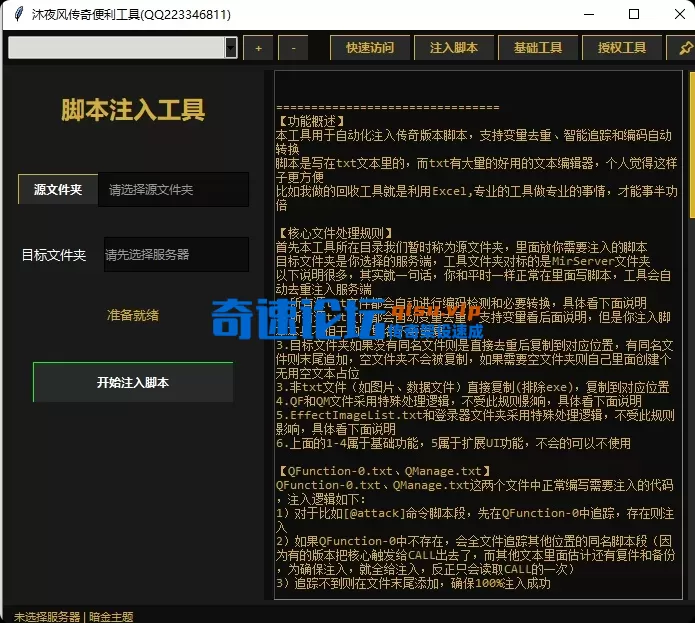Image resolution: width=695 pixels, height=623 pixels.
Task: Click the feather app icon in title bar
Action: pyautogui.click(x=19, y=14)
